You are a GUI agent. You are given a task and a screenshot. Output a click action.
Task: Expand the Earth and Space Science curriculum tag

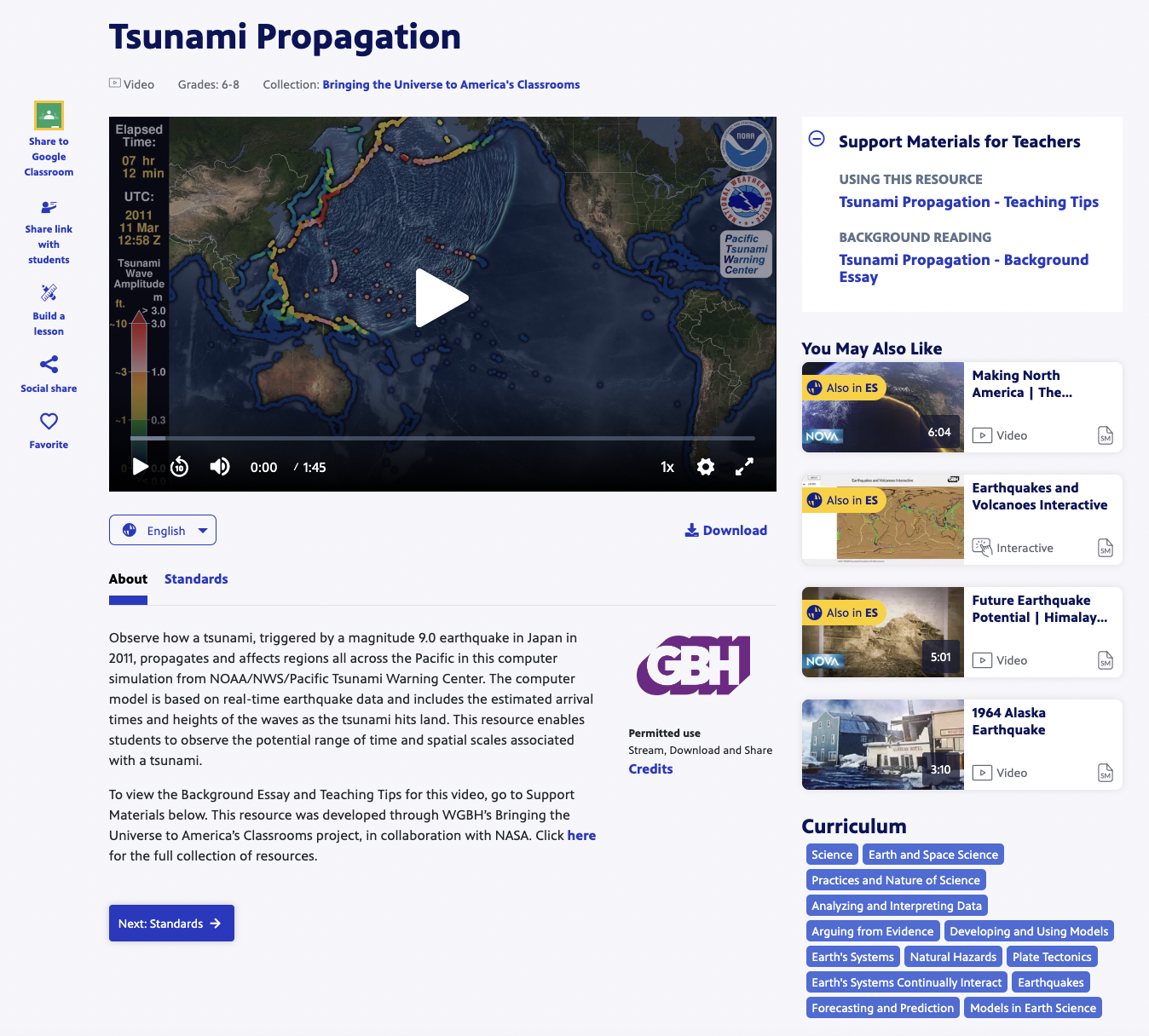click(932, 854)
